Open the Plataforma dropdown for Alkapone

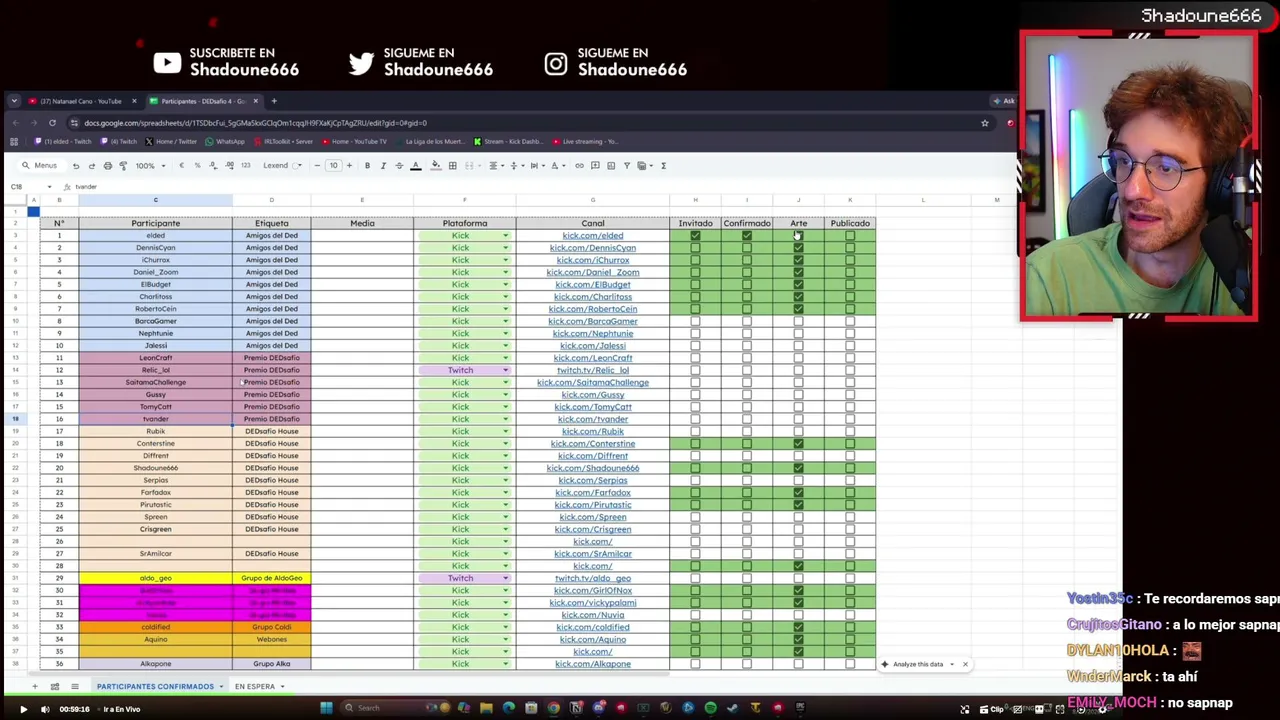pos(505,664)
